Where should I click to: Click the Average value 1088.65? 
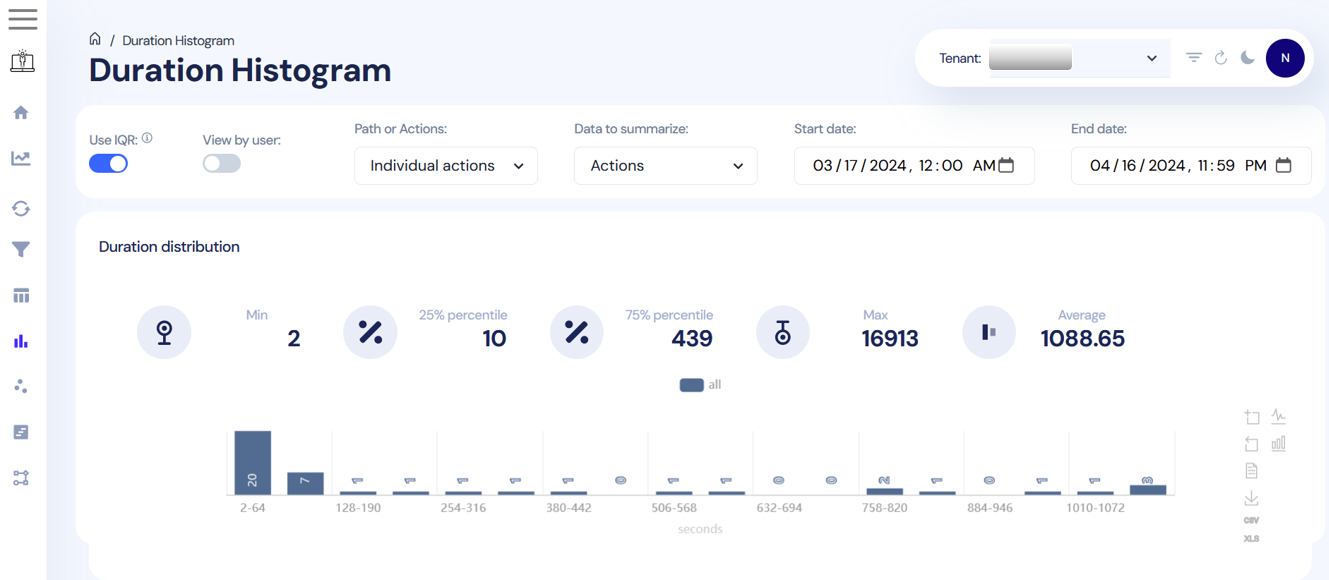click(1083, 339)
